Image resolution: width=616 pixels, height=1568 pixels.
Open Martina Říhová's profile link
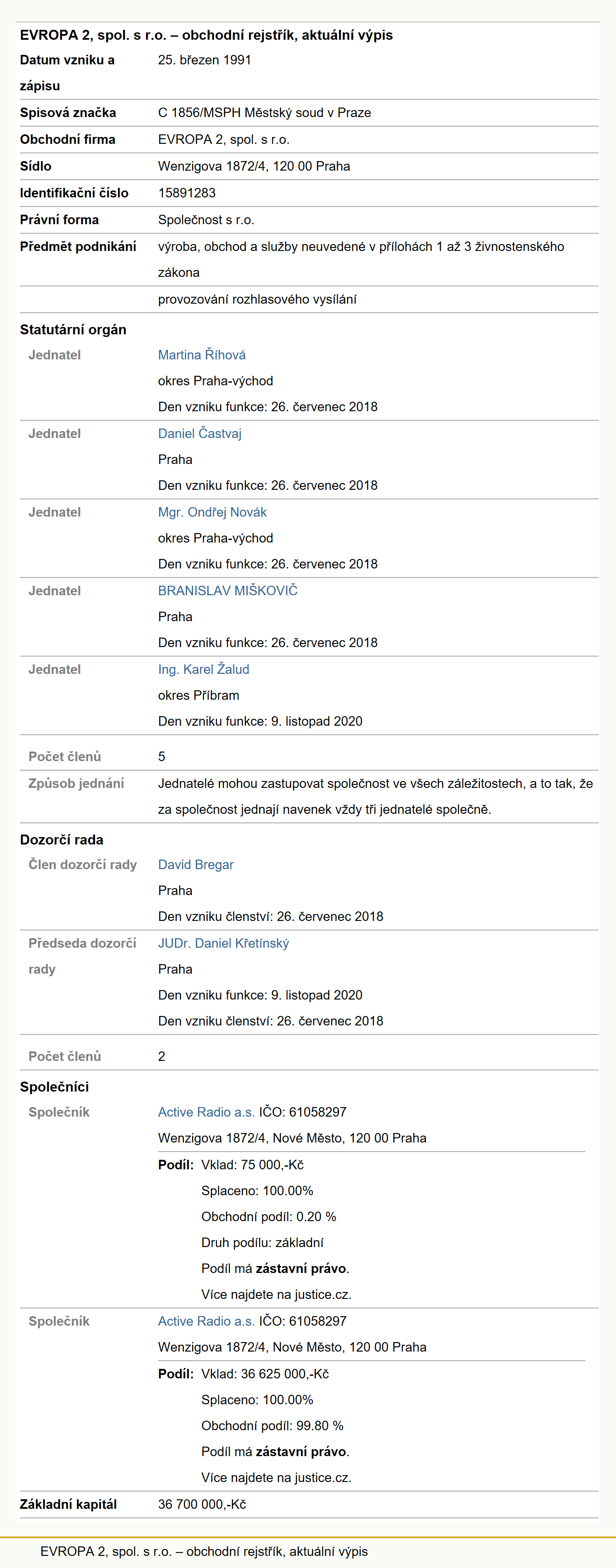click(201, 355)
